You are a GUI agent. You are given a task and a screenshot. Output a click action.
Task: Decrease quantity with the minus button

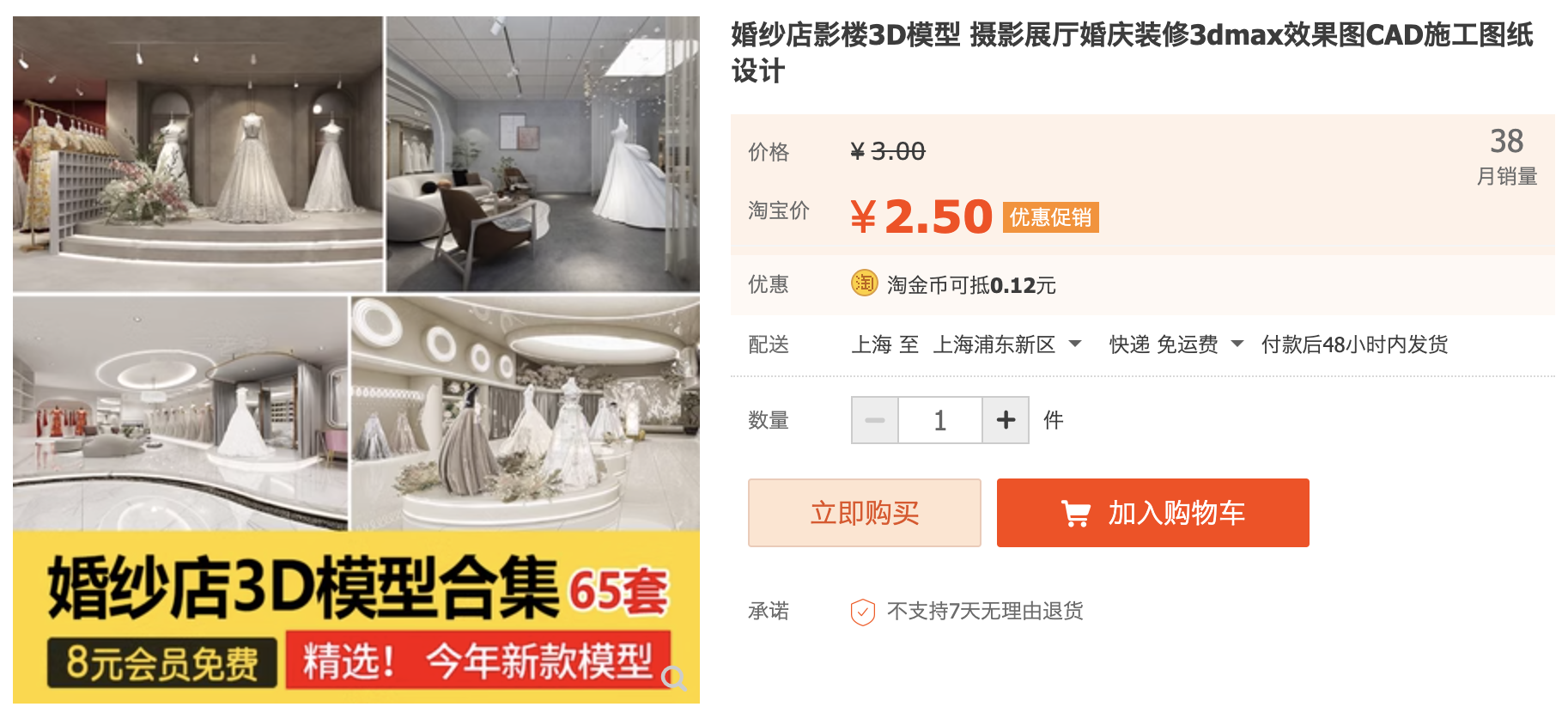pyautogui.click(x=875, y=420)
